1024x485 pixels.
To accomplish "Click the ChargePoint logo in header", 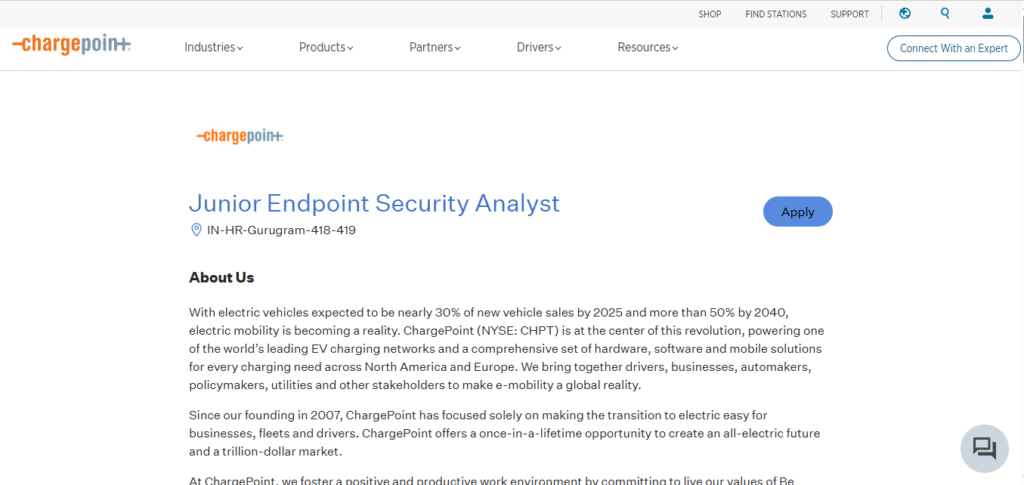I will point(72,45).
